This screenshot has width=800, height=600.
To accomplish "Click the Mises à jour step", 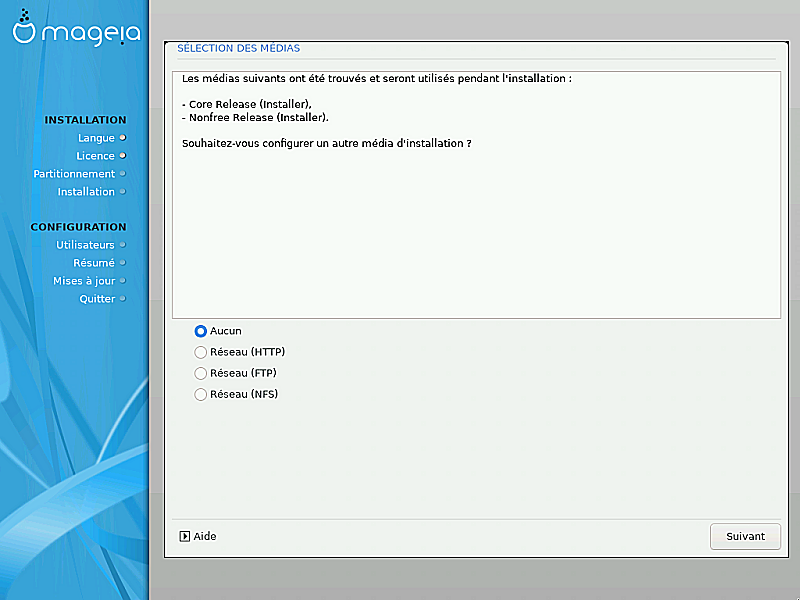I will (x=84, y=281).
